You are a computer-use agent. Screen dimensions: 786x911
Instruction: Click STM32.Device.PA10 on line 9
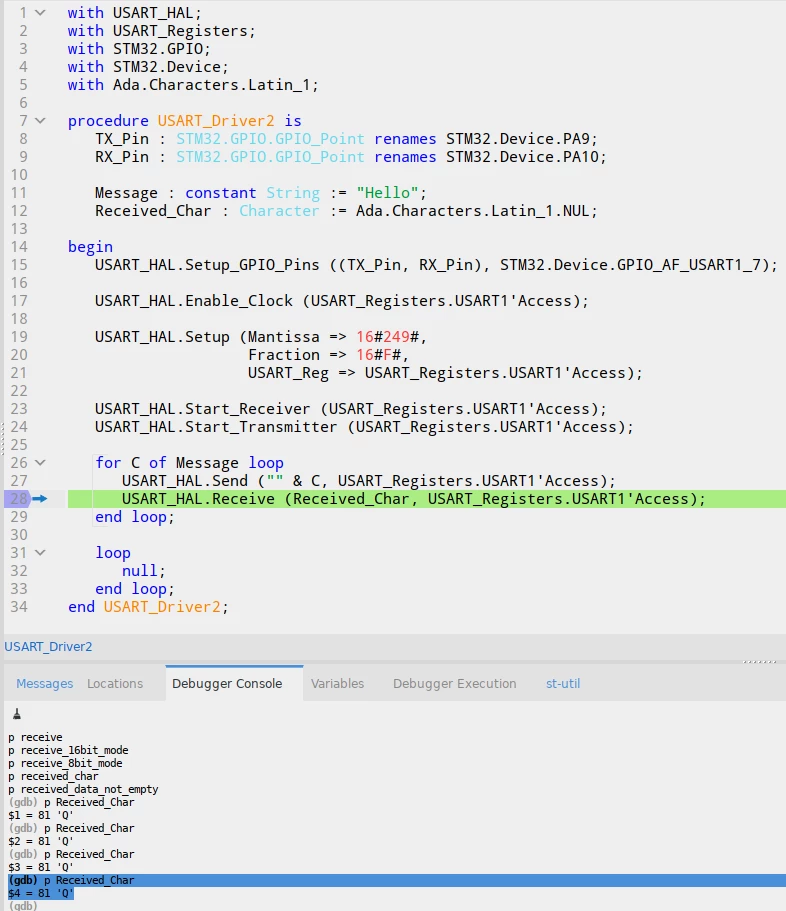pos(522,156)
